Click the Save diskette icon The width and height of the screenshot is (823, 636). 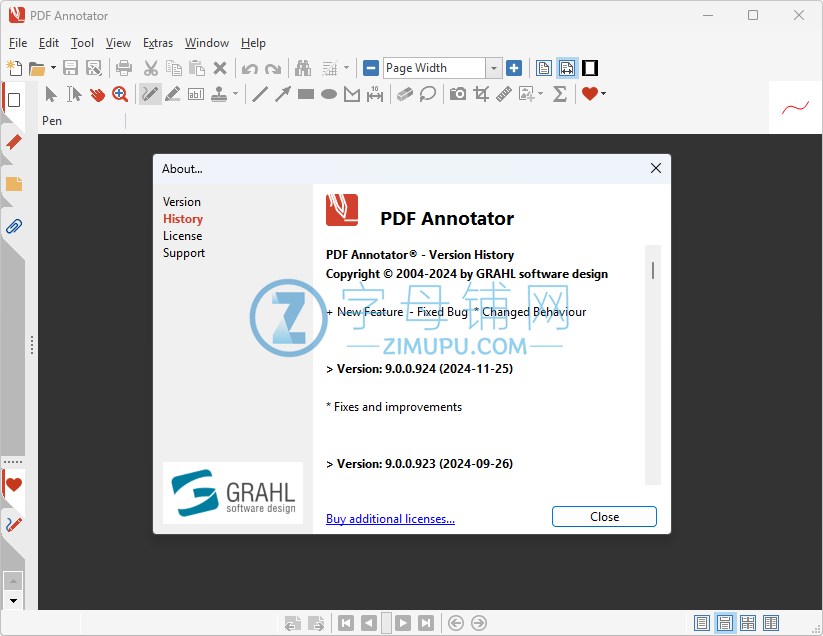coord(70,68)
